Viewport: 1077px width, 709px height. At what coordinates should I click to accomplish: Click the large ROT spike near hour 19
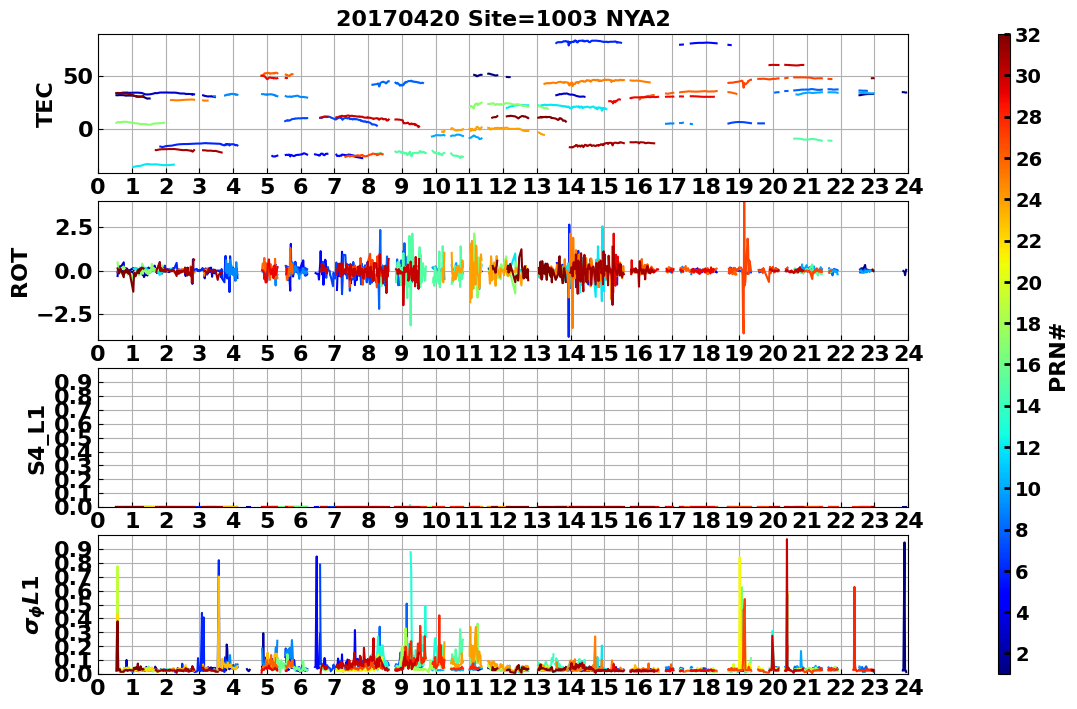(x=744, y=268)
